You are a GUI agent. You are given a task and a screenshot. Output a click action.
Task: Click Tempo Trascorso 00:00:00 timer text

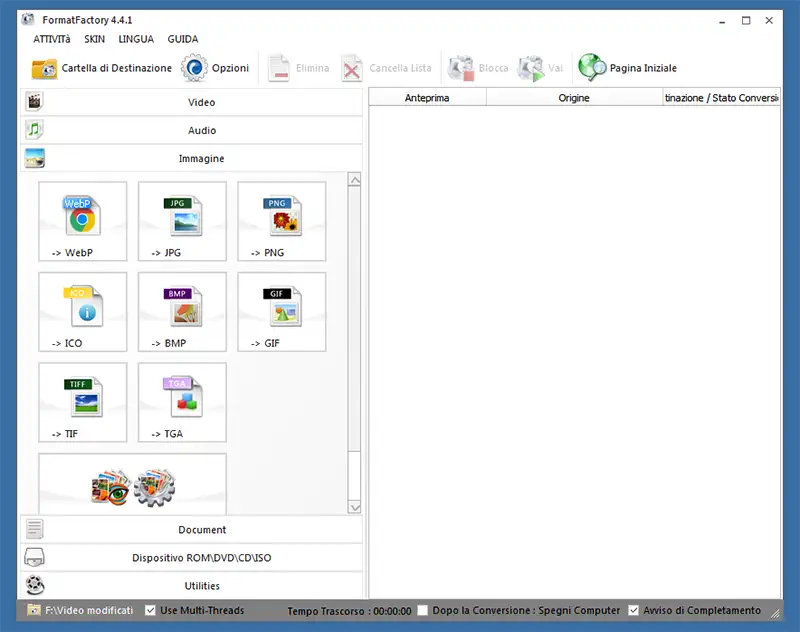point(349,611)
